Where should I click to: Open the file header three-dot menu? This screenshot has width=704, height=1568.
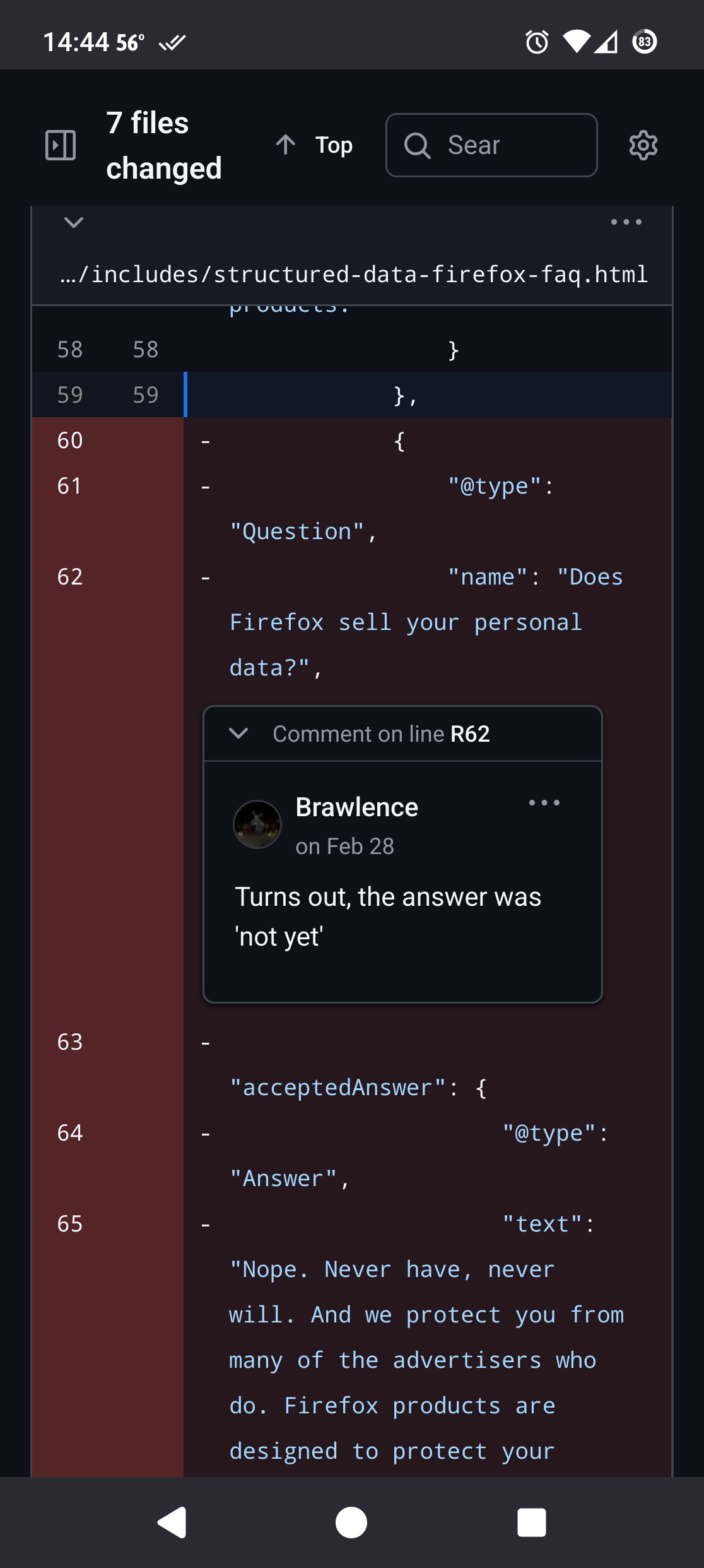[x=626, y=222]
